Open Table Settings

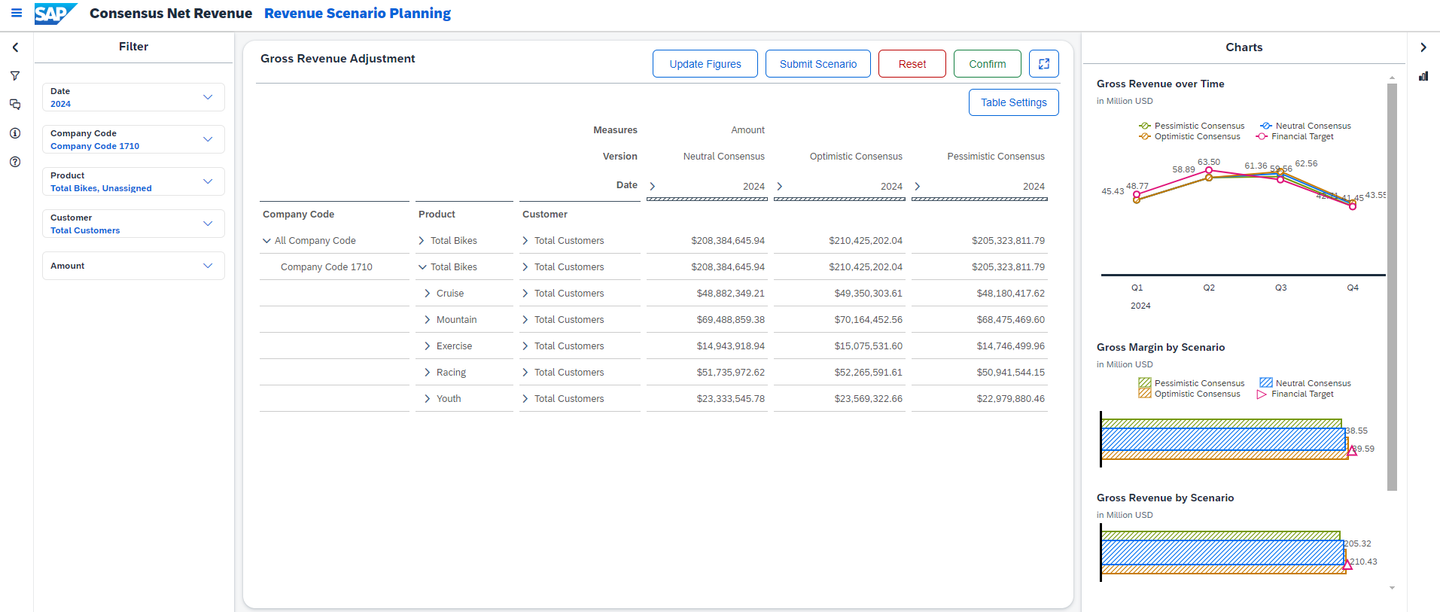[x=1014, y=102]
